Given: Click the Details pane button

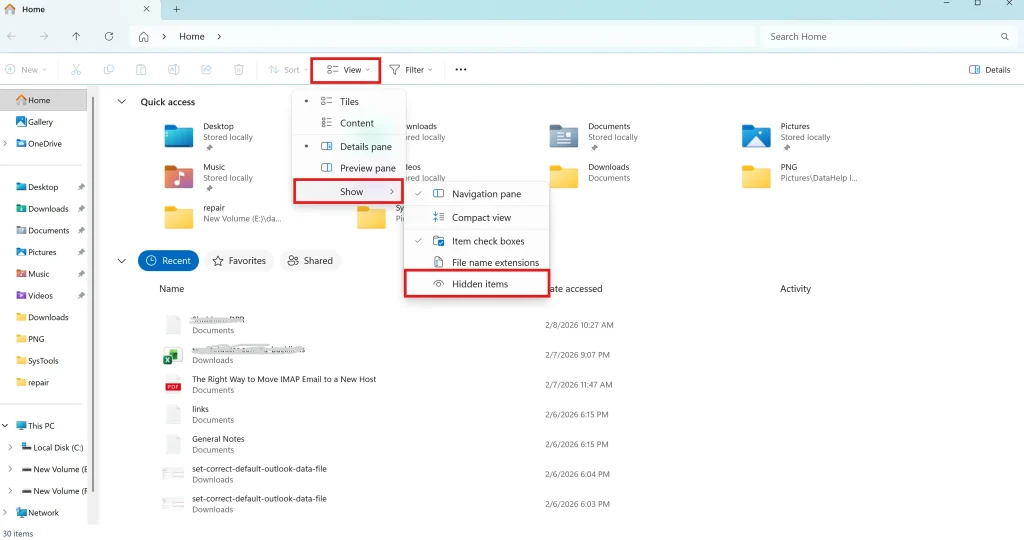Looking at the screenshot, I should [x=989, y=69].
